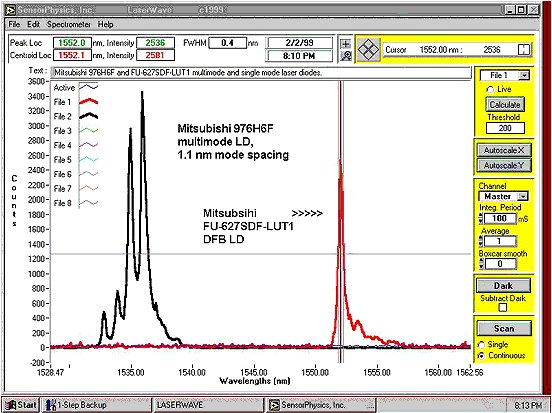Click the Boxcar smooth value field

click(x=500, y=264)
